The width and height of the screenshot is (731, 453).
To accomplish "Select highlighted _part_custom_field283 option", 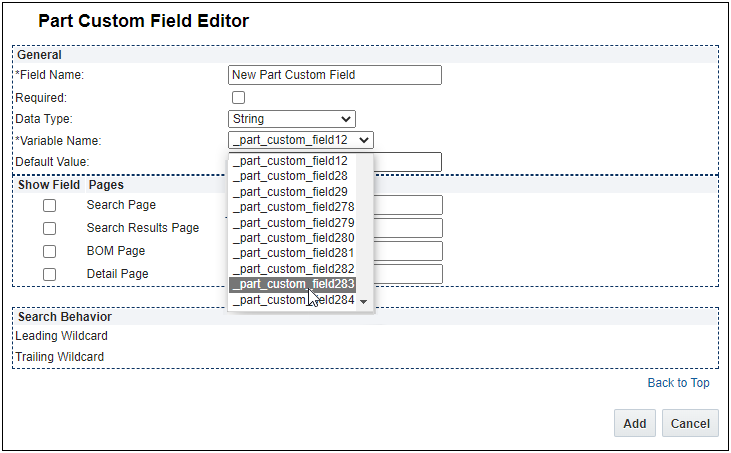I will [x=293, y=285].
